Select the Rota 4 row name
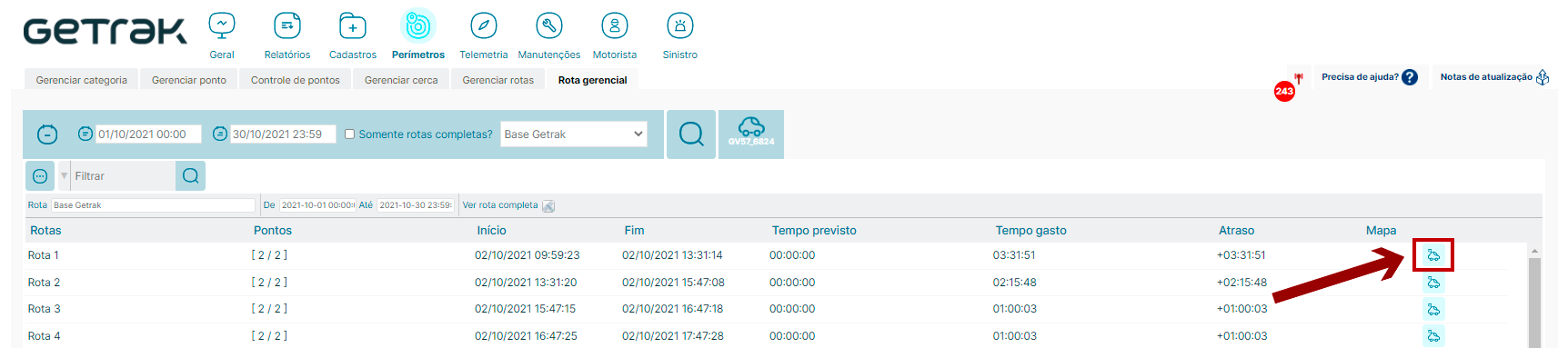The width and height of the screenshot is (1568, 348). pyautogui.click(x=44, y=336)
